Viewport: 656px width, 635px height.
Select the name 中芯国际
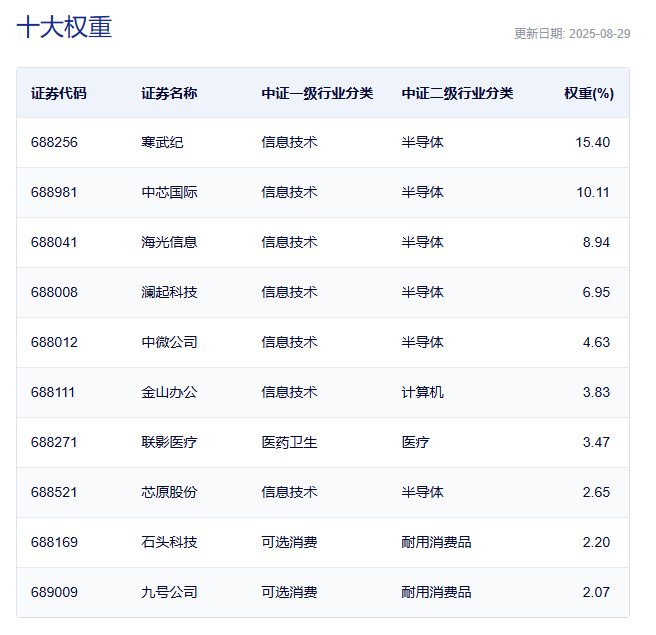[x=169, y=192]
